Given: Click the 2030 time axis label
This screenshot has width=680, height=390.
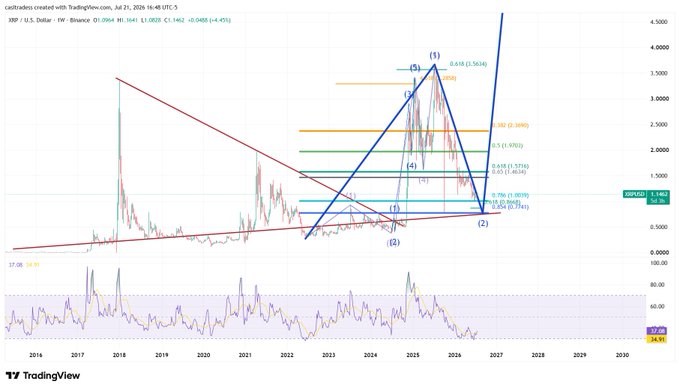Looking at the screenshot, I should (622, 355).
